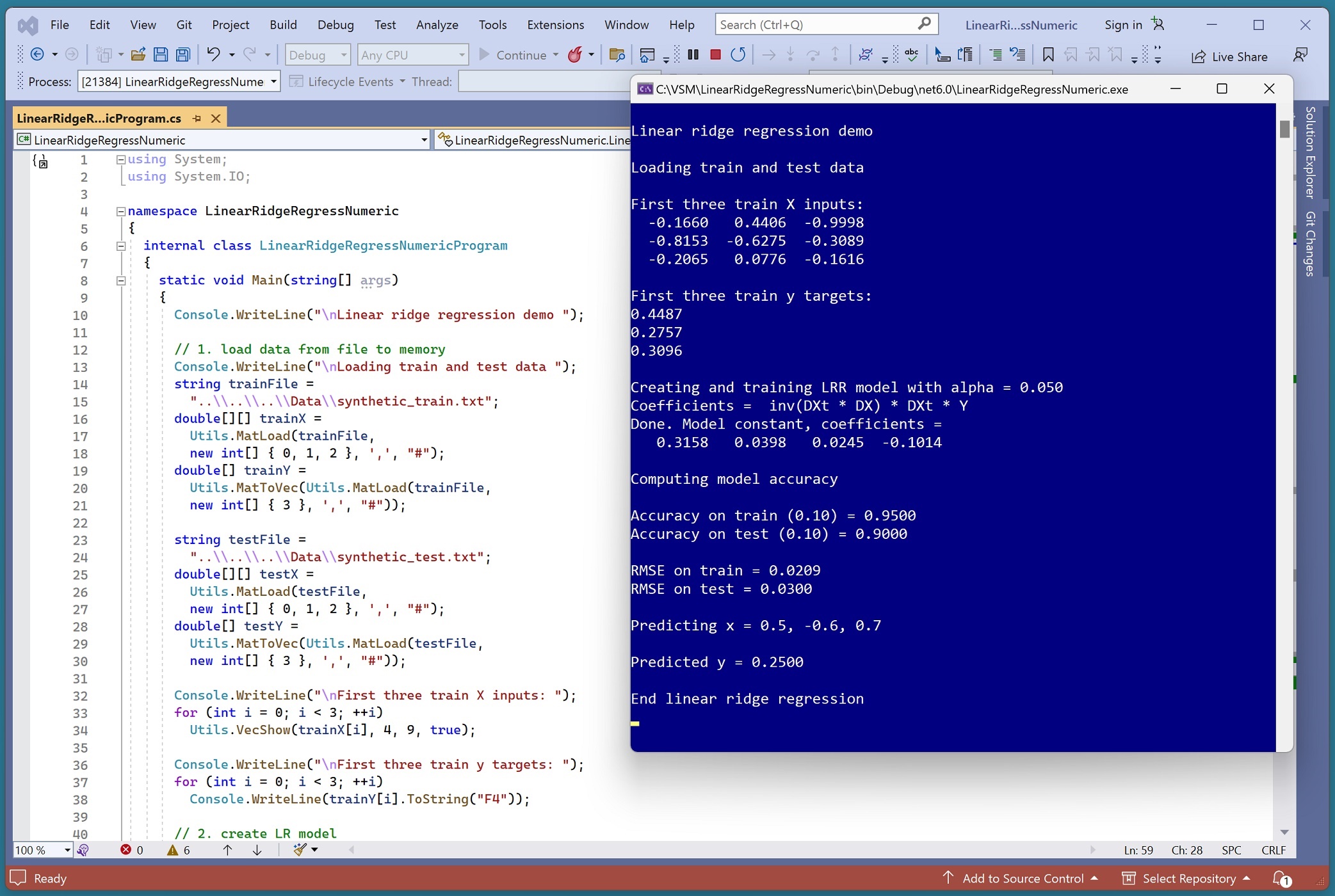Open the Git menu
Image resolution: width=1335 pixels, height=896 pixels.
(184, 24)
